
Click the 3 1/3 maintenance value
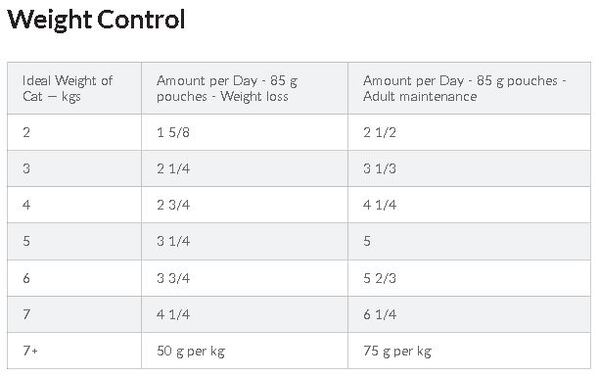tap(380, 168)
